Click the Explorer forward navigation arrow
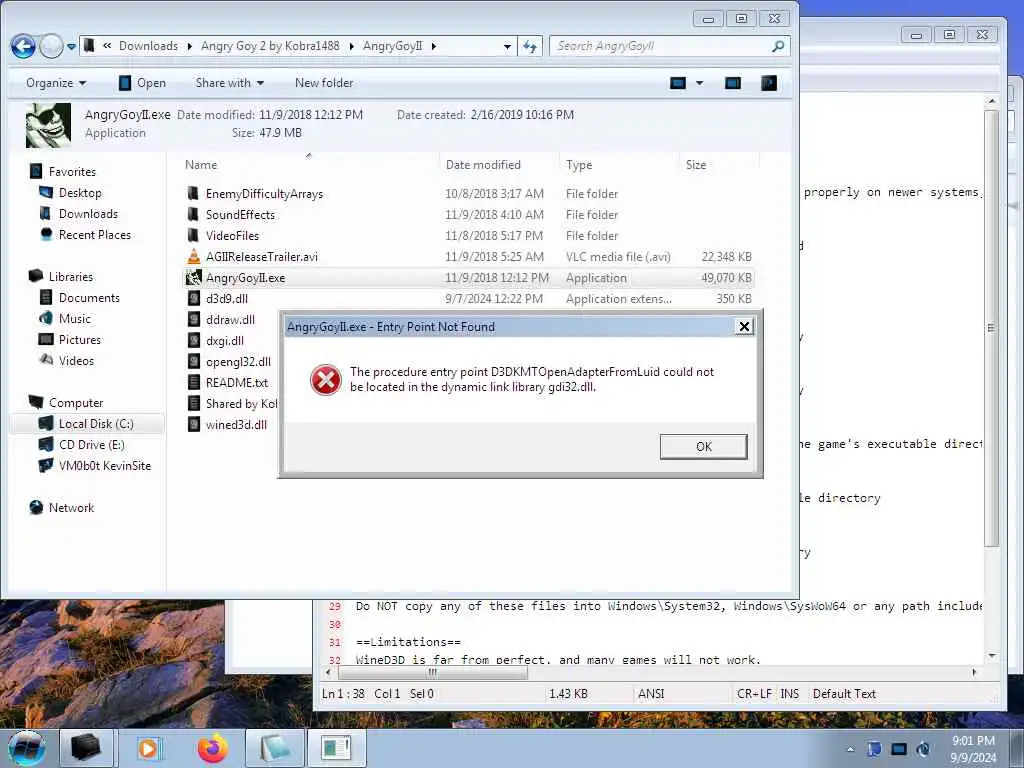This screenshot has height=768, width=1024. tap(51, 46)
